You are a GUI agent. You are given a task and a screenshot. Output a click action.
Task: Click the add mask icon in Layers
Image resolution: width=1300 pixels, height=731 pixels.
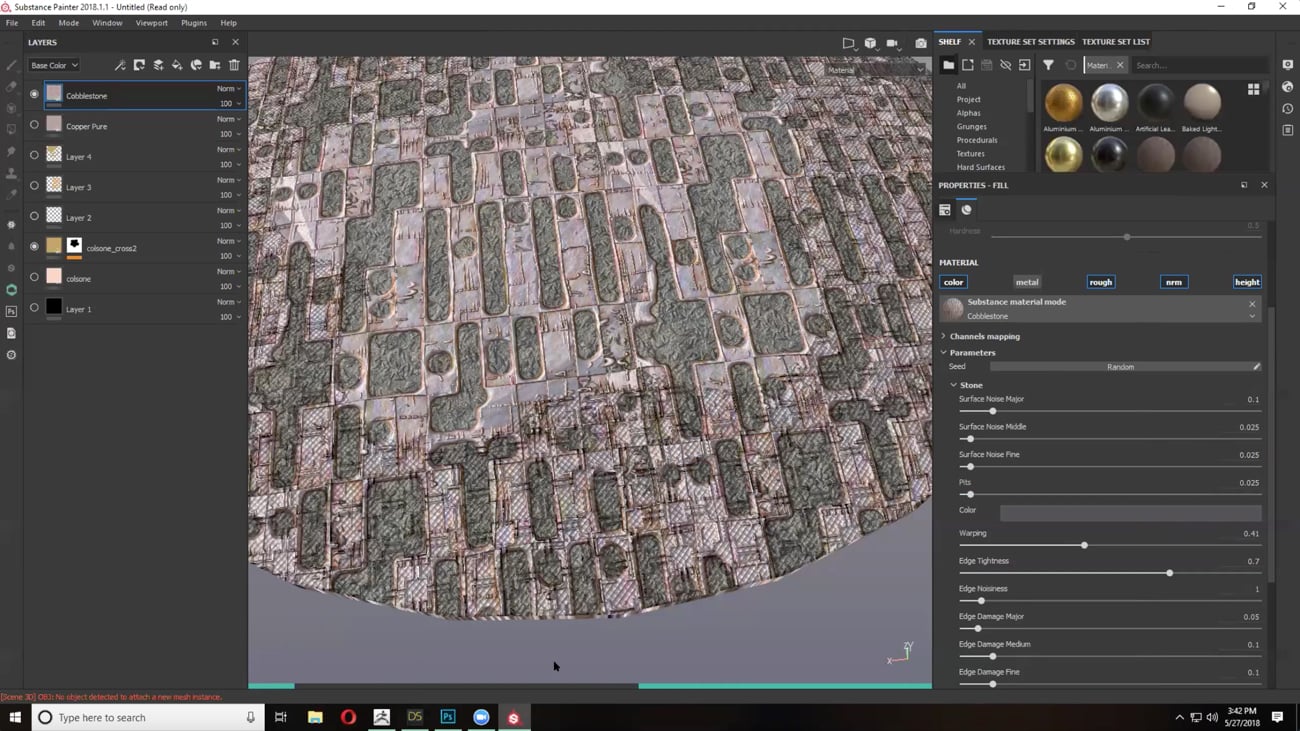pyautogui.click(x=139, y=66)
